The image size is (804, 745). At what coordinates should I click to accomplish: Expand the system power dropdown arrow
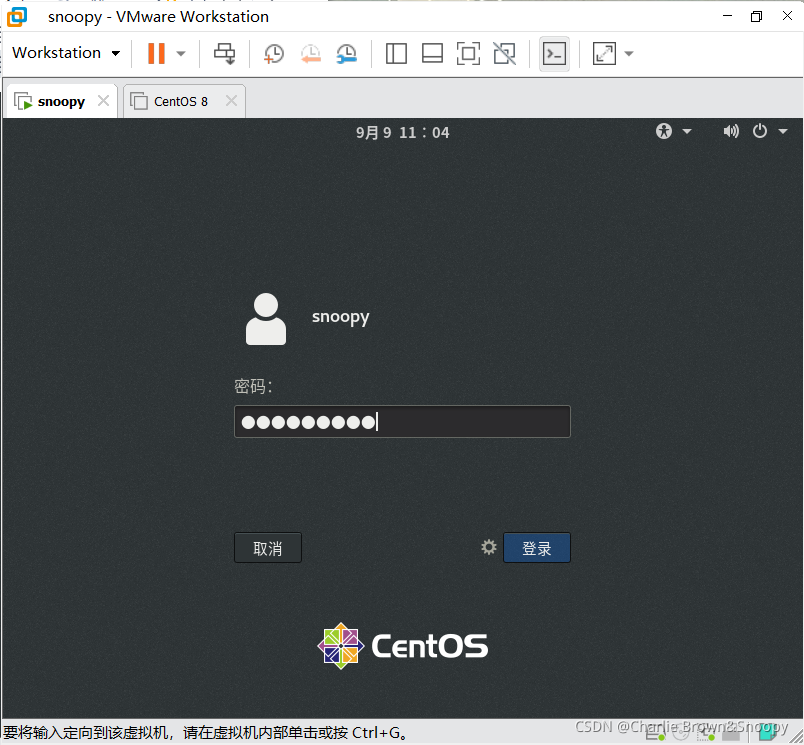click(x=782, y=131)
